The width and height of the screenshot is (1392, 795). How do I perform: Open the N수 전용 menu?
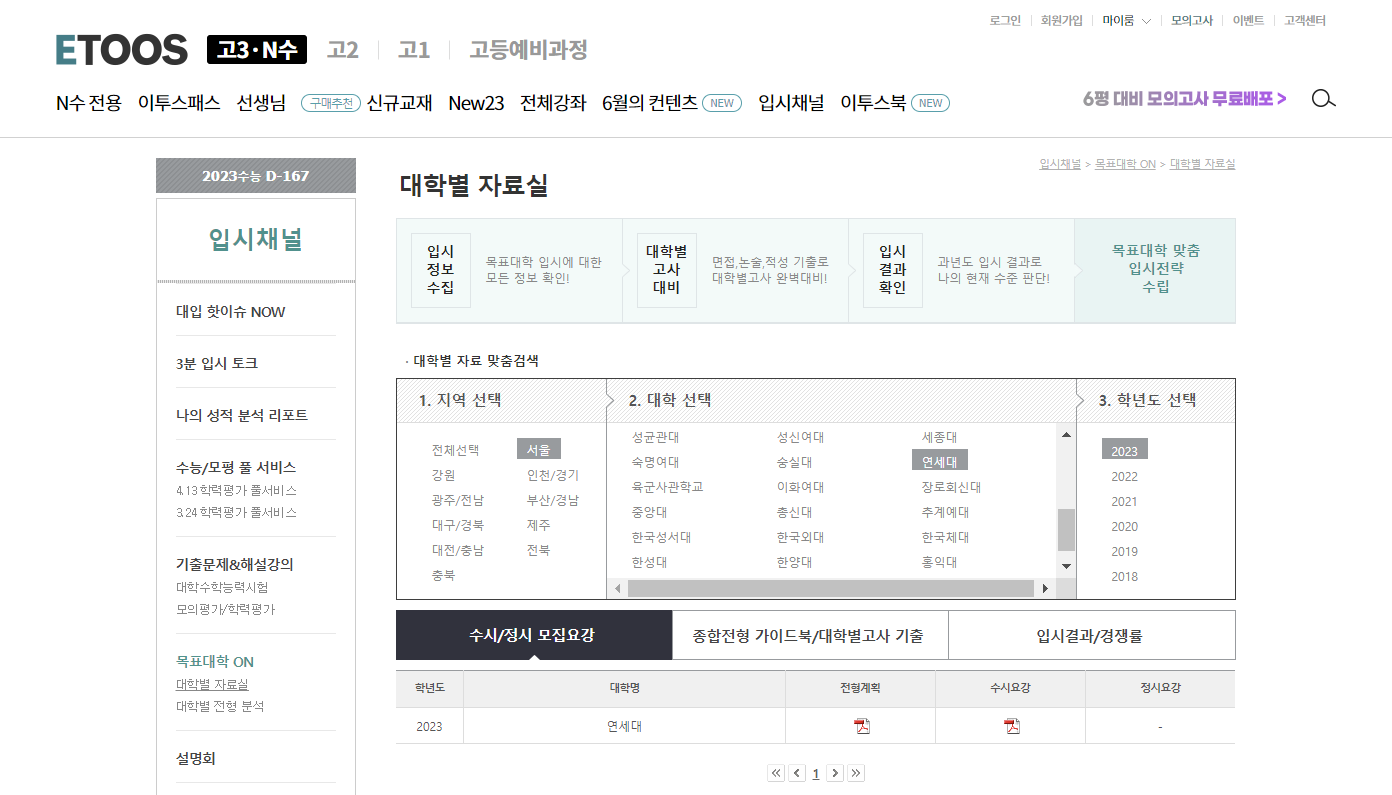[89, 103]
